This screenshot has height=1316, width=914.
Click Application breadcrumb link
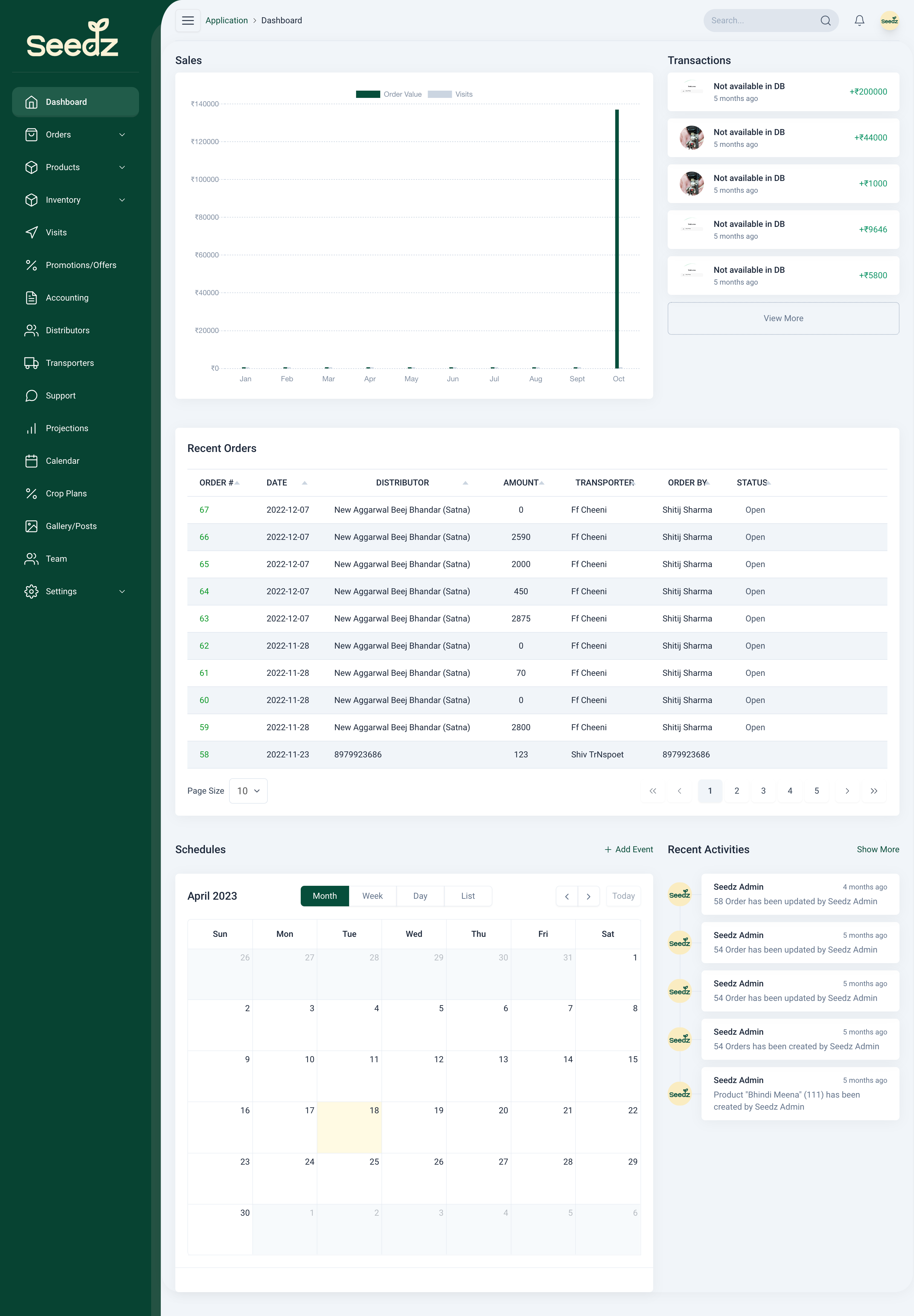point(227,21)
